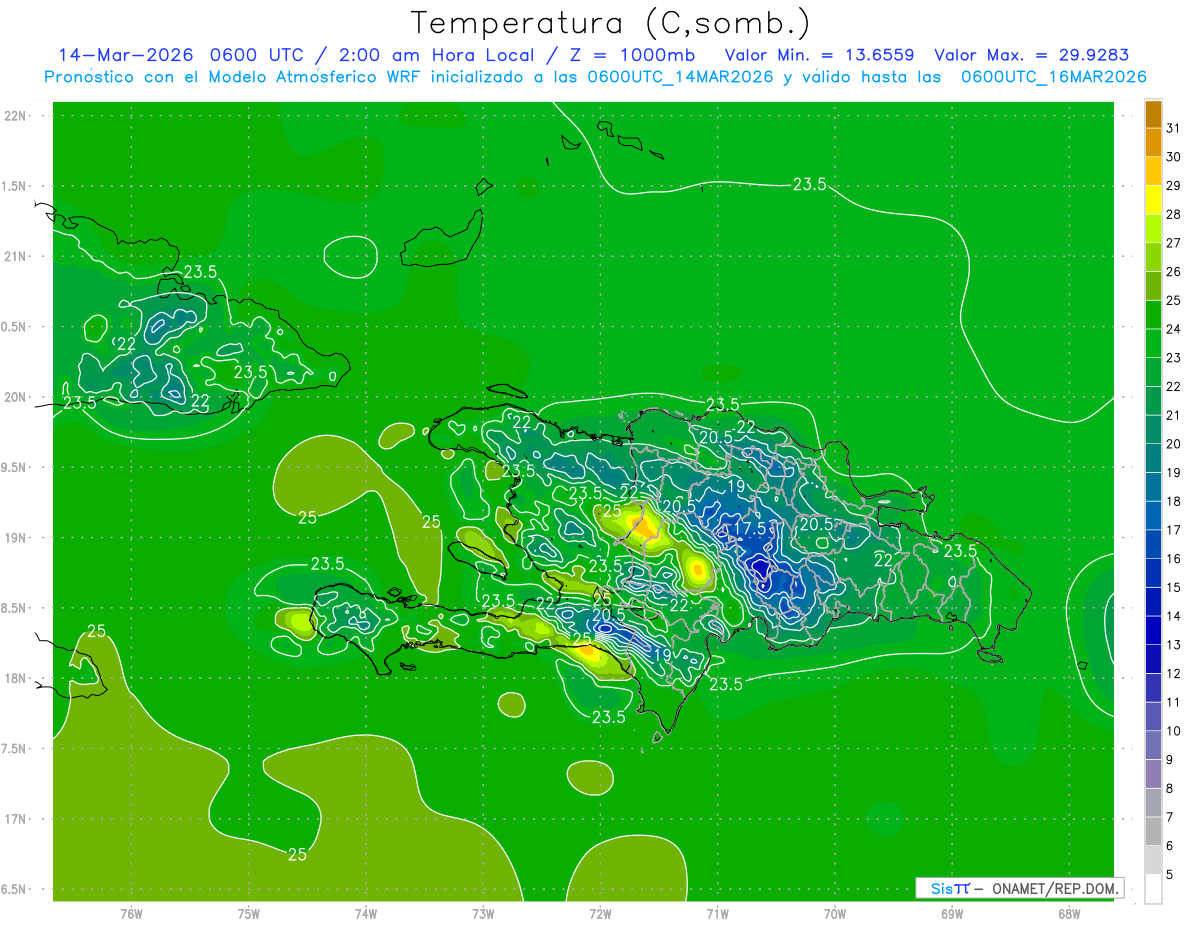The image size is (1200, 927).
Task: Click latitude axis label "19N"
Action: click(14, 538)
